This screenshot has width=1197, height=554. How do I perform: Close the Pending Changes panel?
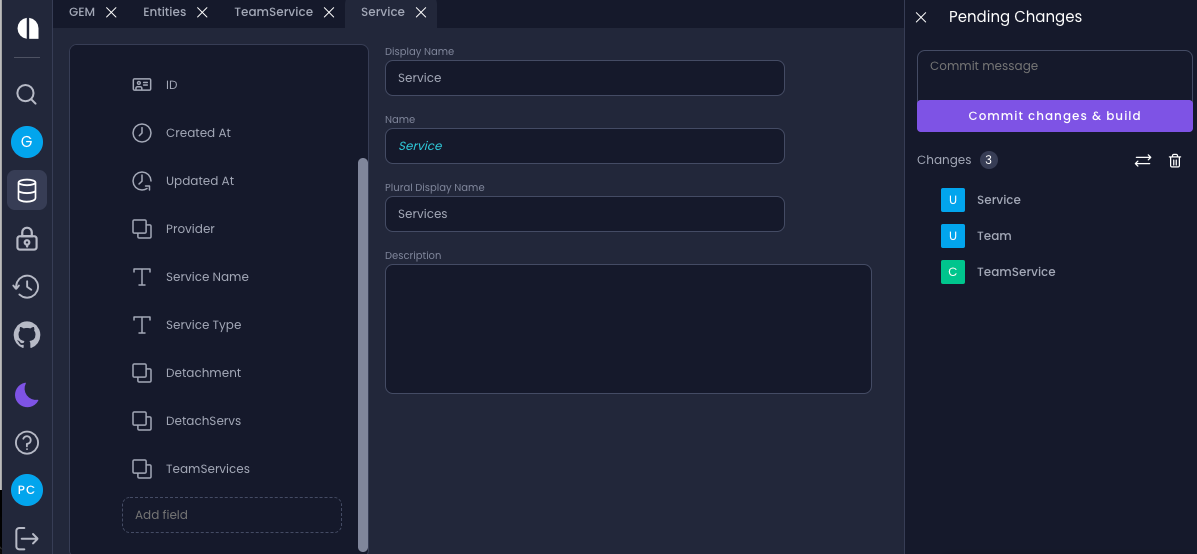[921, 17]
